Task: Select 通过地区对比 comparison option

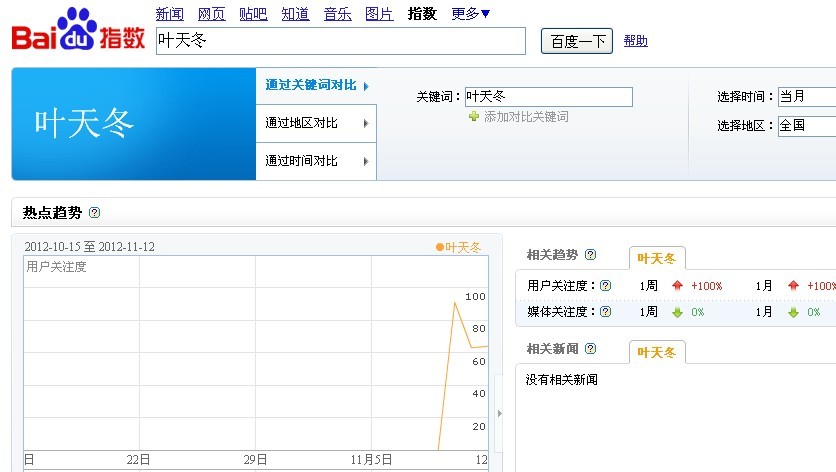Action: [315, 123]
